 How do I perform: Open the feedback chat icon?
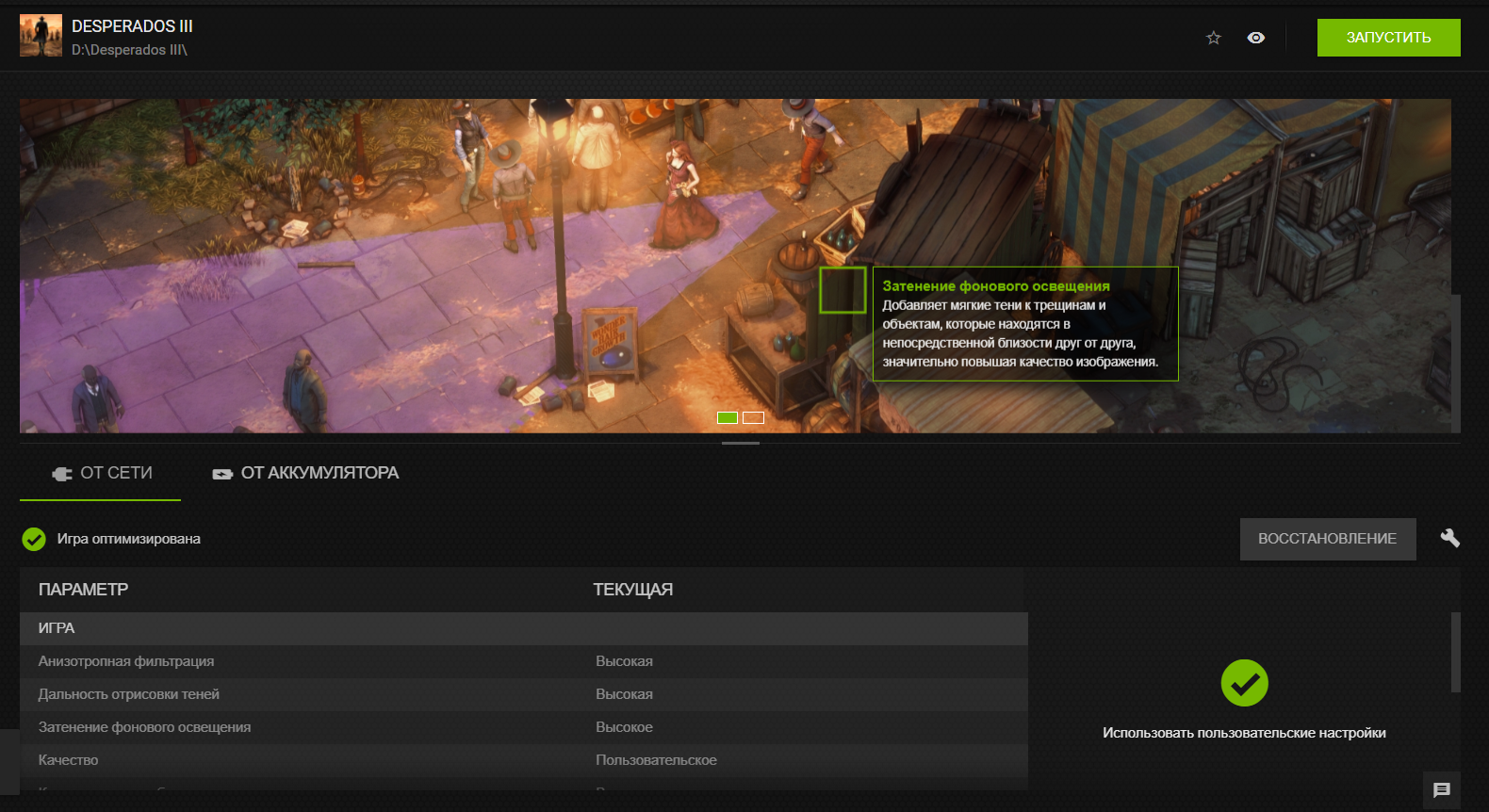pyautogui.click(x=1442, y=790)
